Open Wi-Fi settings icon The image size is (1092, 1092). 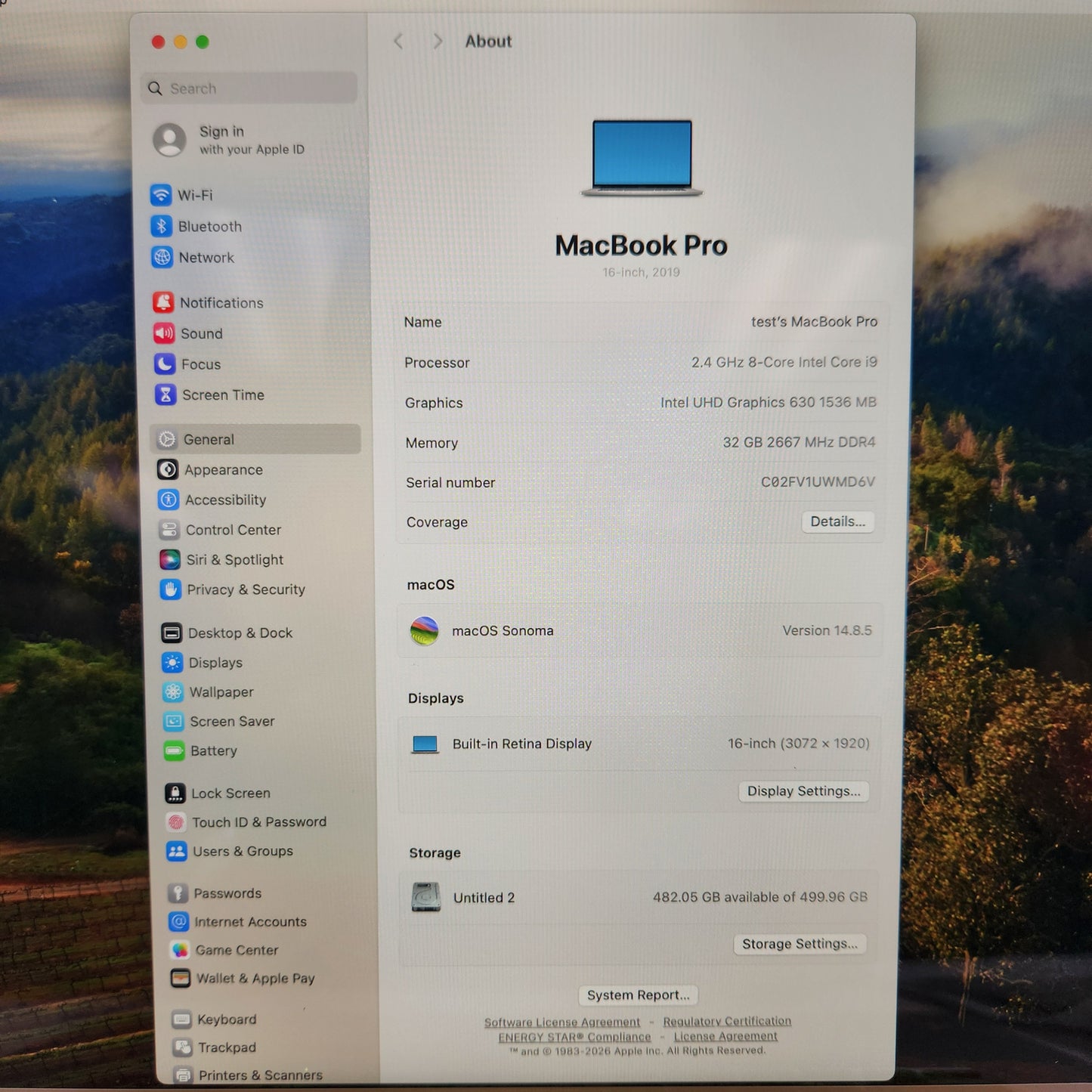[x=161, y=195]
